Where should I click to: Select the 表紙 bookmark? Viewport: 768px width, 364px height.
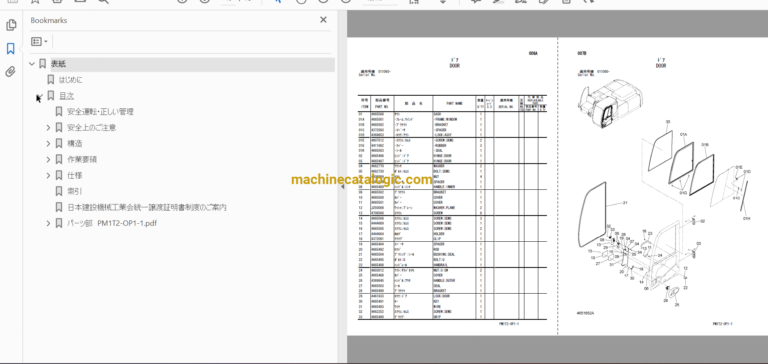58,64
